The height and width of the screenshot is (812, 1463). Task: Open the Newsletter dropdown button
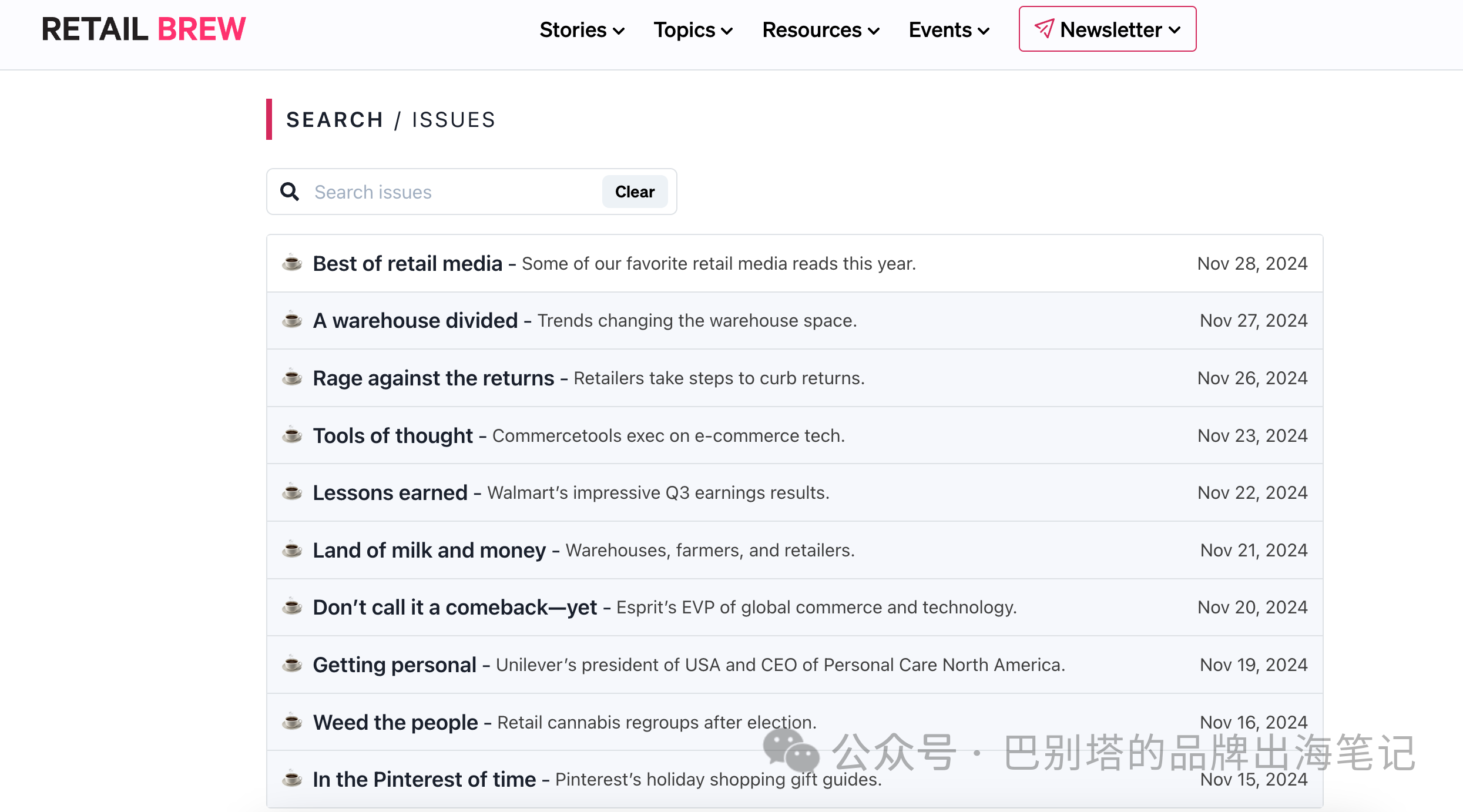[1108, 29]
